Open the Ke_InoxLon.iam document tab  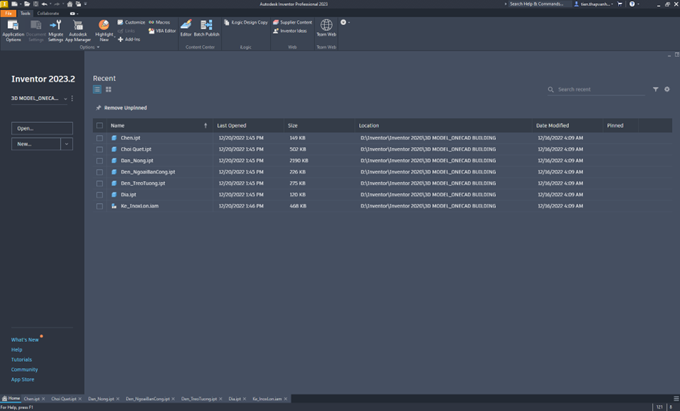267,399
